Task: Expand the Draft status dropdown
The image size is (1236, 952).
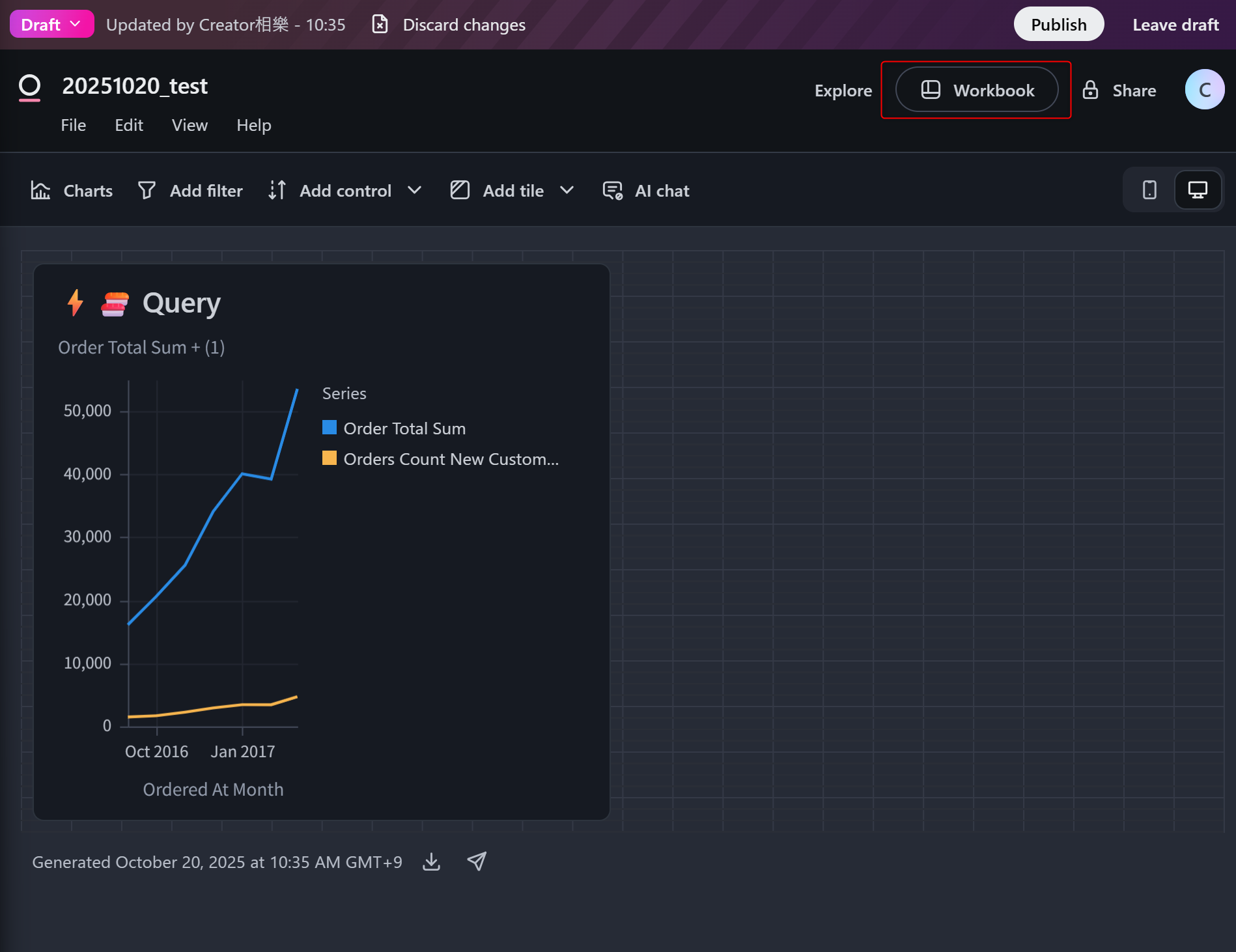Action: point(51,25)
